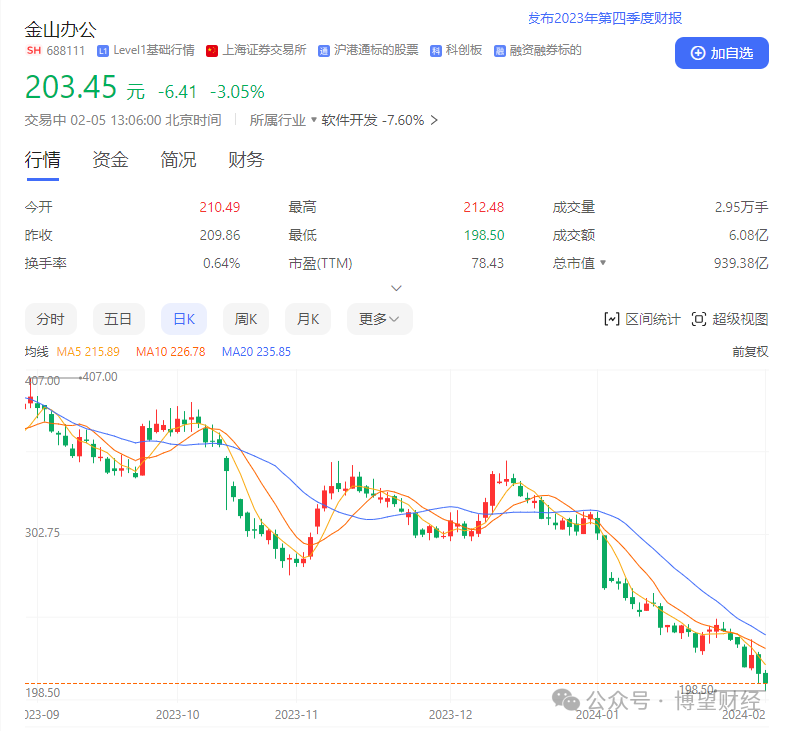
Task: Select the 周K chart period
Action: pyautogui.click(x=246, y=319)
